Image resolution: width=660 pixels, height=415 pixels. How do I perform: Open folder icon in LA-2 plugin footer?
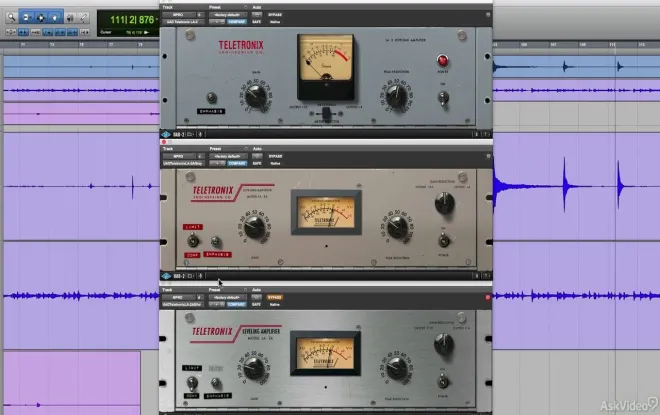click(190, 134)
